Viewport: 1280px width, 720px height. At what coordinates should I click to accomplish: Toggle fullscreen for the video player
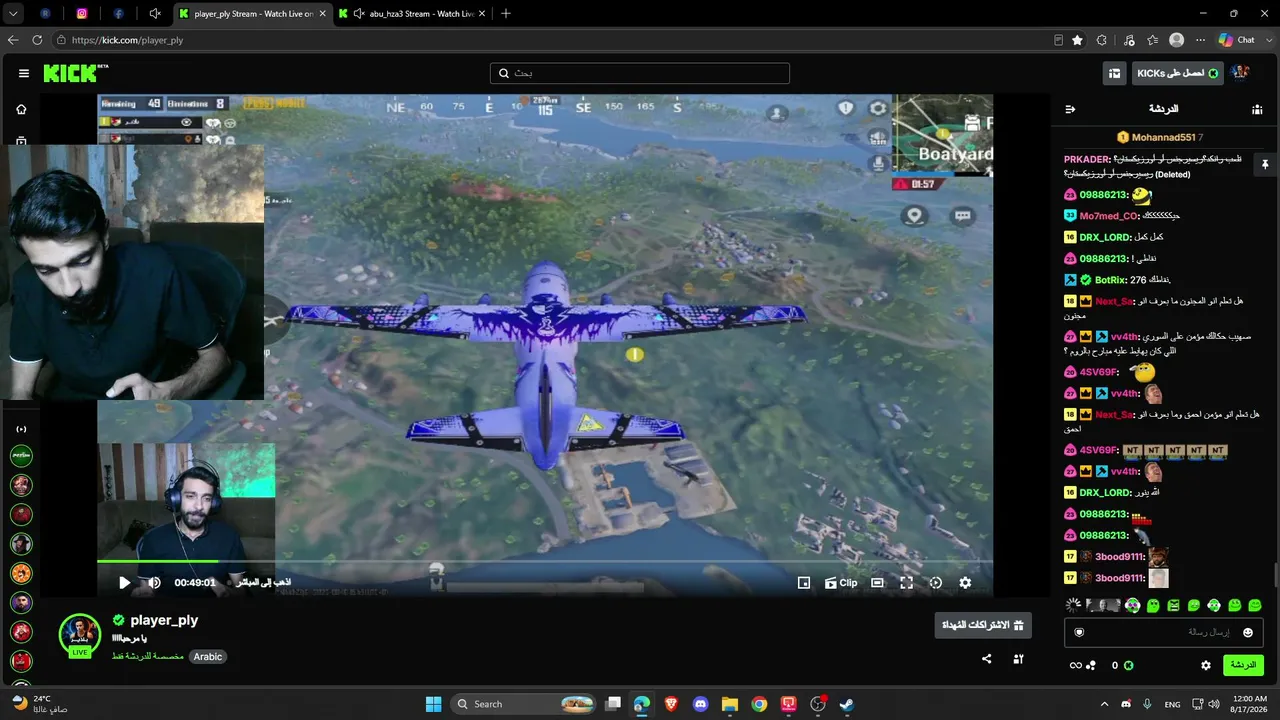(x=906, y=583)
